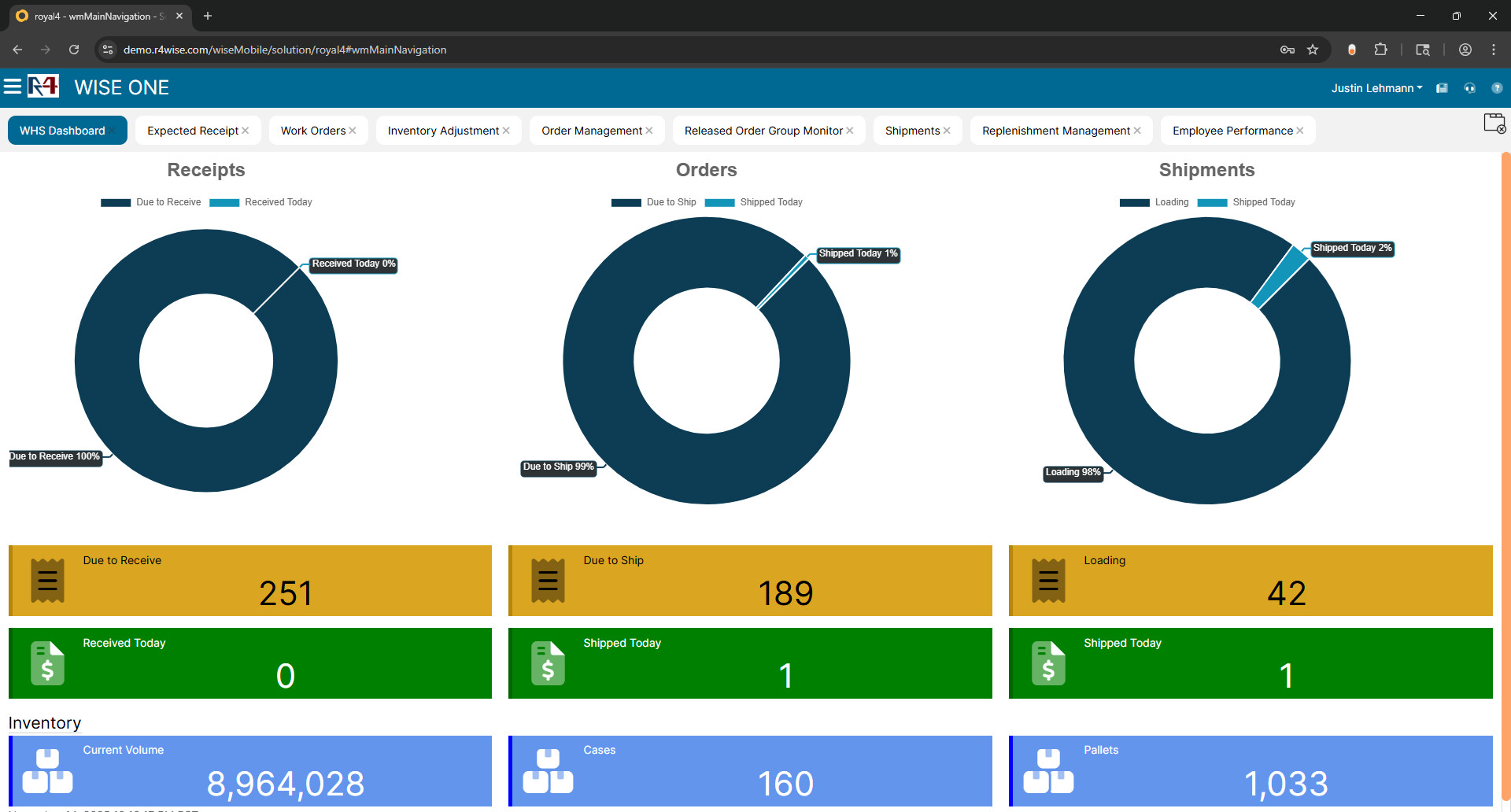Click the close-all-tabs icon at far right
The image size is (1511, 812).
coord(1494,124)
